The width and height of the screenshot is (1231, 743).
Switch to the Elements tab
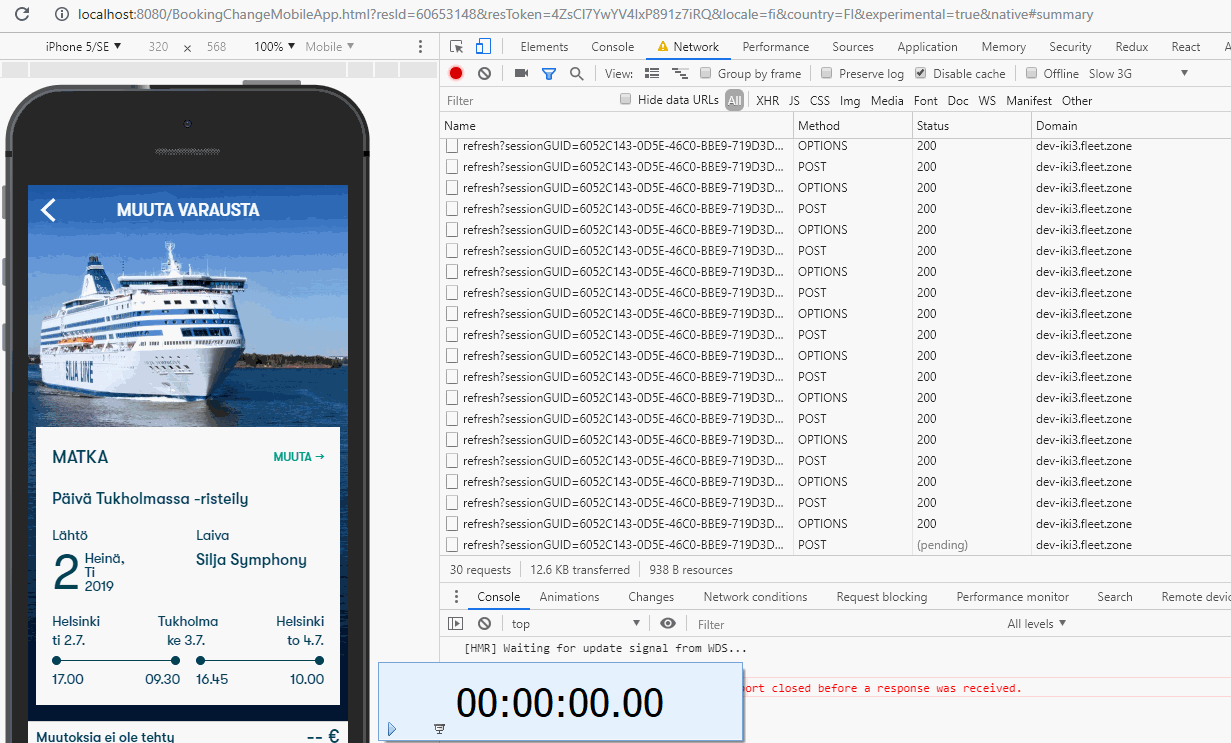click(544, 47)
